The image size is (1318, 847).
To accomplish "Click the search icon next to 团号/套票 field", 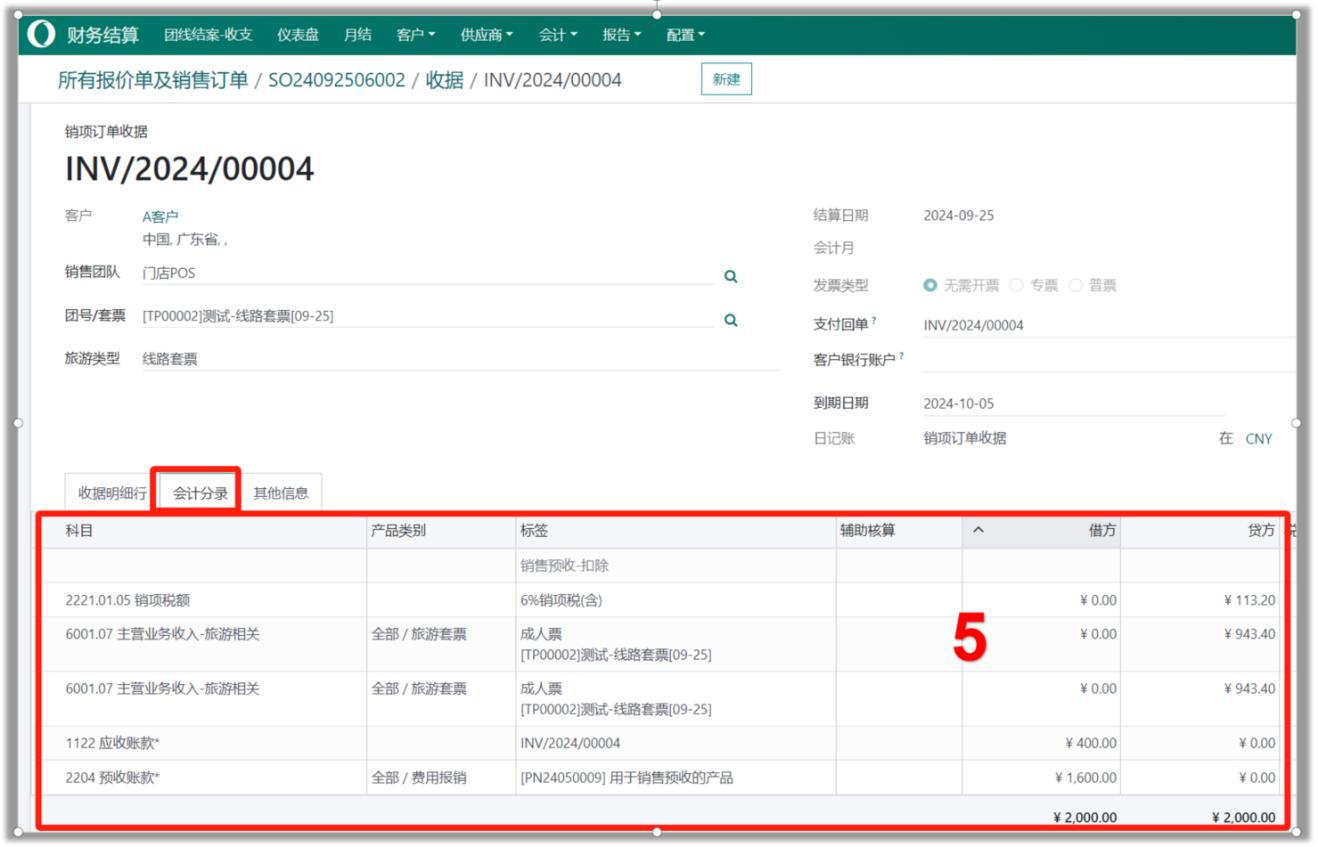I will pos(730,320).
